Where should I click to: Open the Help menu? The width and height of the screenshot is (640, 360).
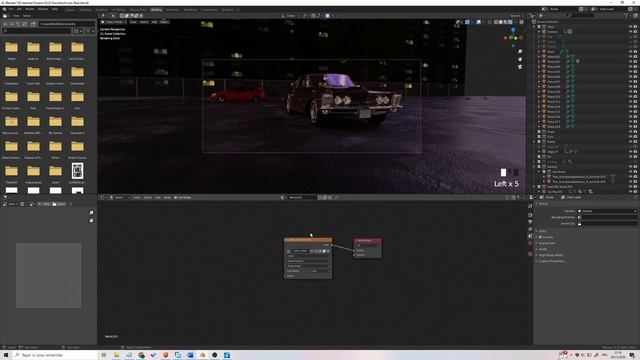[x=55, y=9]
